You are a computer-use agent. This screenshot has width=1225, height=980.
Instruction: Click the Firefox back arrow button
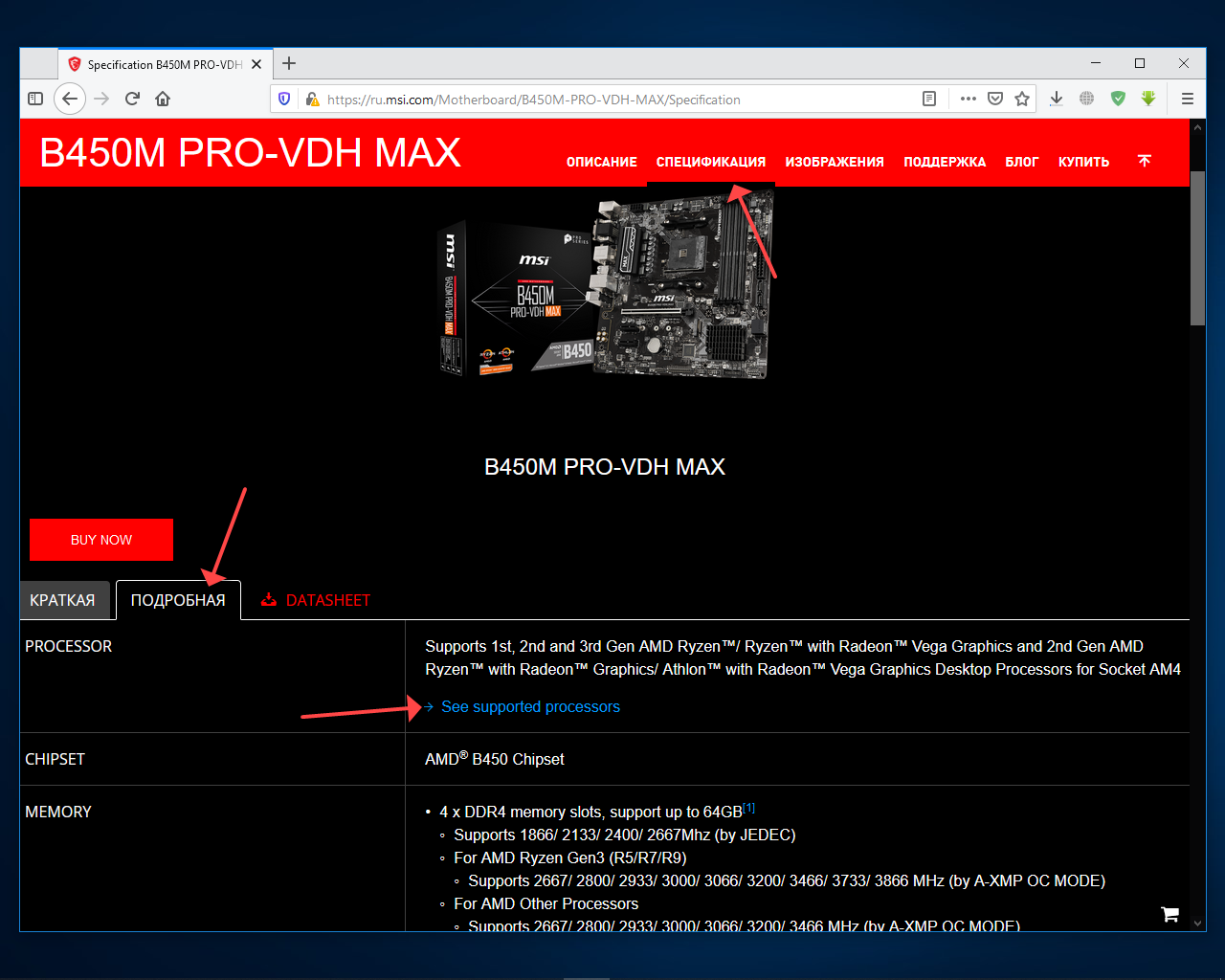pos(70,99)
